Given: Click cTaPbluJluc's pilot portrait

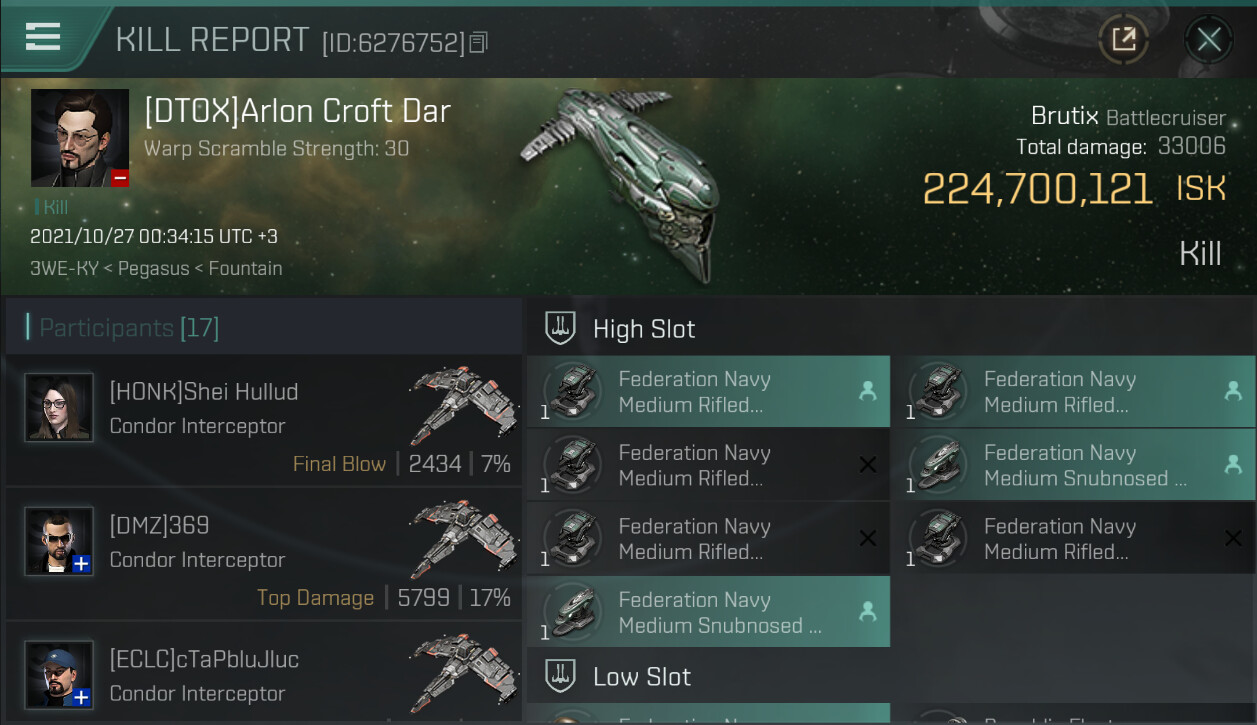Looking at the screenshot, I should click(x=59, y=675).
